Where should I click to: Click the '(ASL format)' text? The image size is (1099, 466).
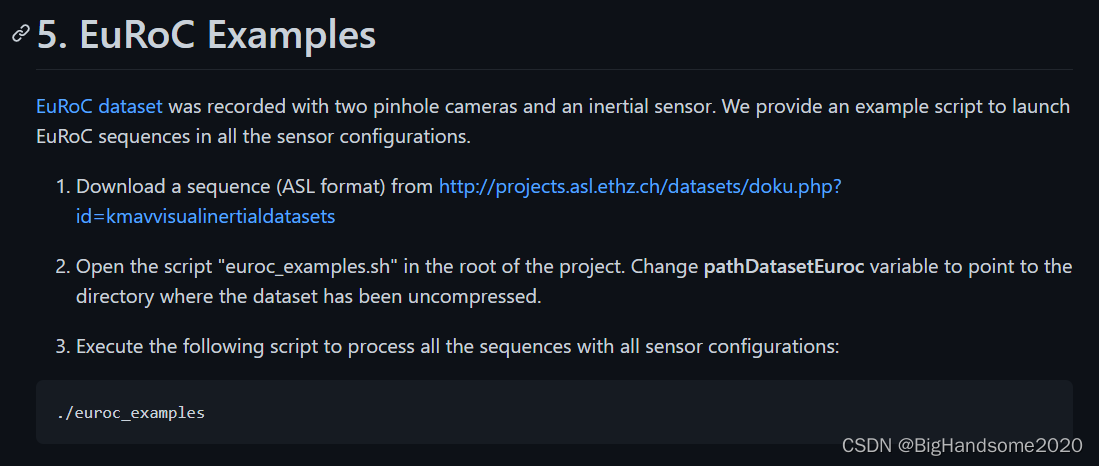coord(331,186)
